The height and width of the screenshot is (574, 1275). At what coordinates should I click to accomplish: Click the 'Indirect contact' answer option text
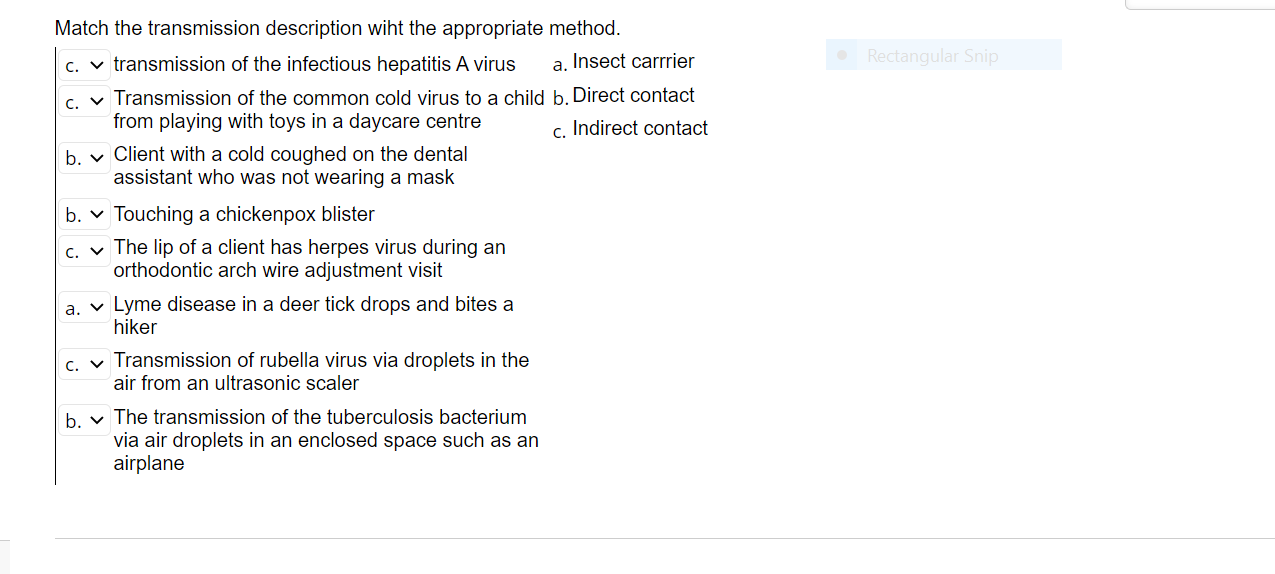point(640,129)
